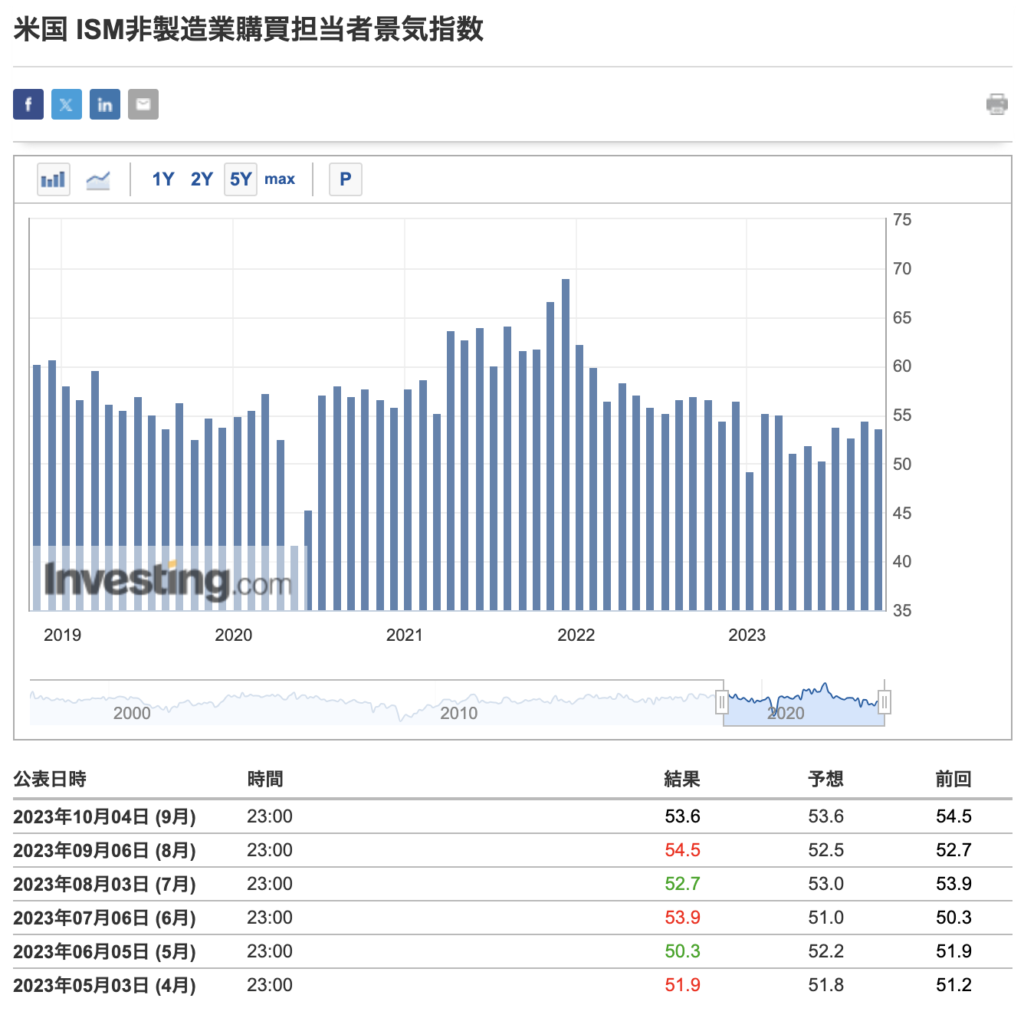This screenshot has height=1018, width=1024.
Task: Click the 75 y-axis label
Action: pos(902,220)
